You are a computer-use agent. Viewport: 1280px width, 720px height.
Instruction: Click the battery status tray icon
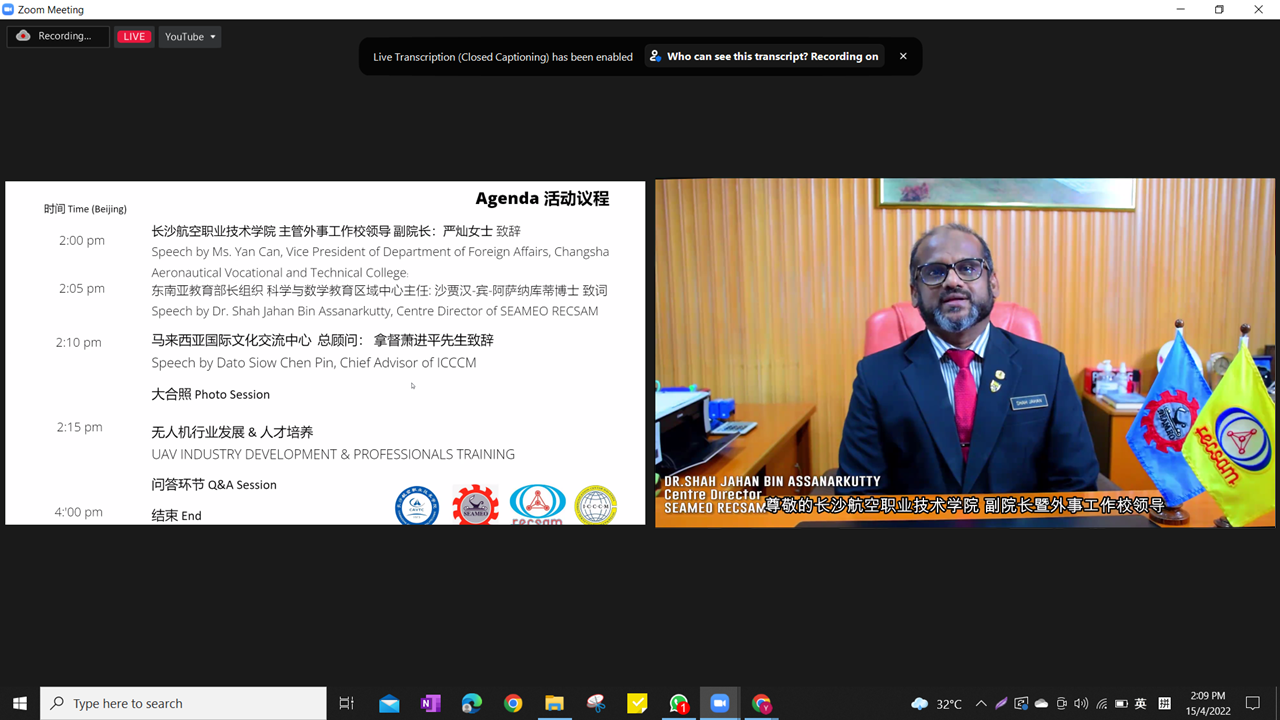(1121, 704)
